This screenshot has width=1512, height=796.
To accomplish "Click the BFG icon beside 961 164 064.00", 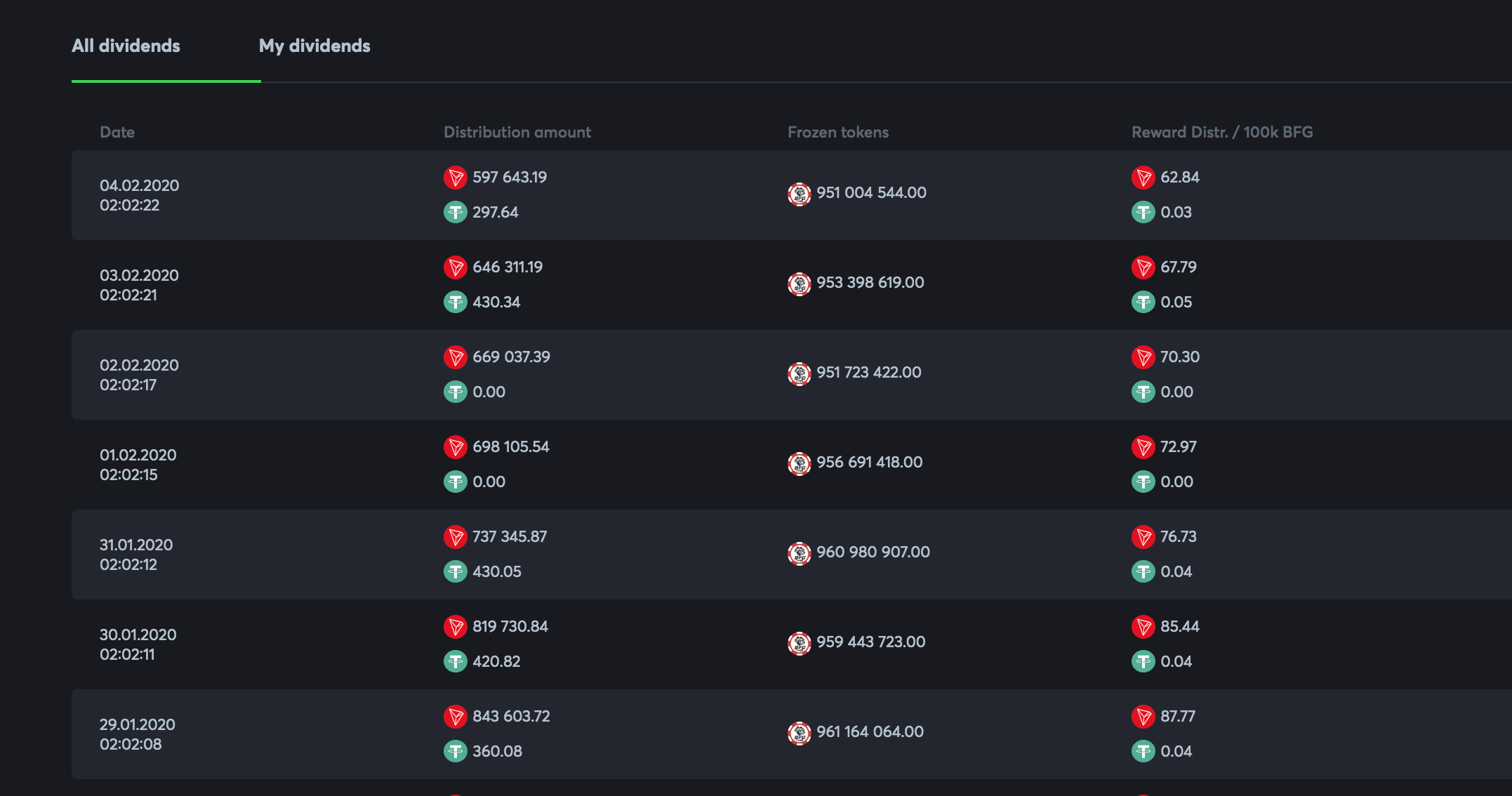I will pos(800,733).
